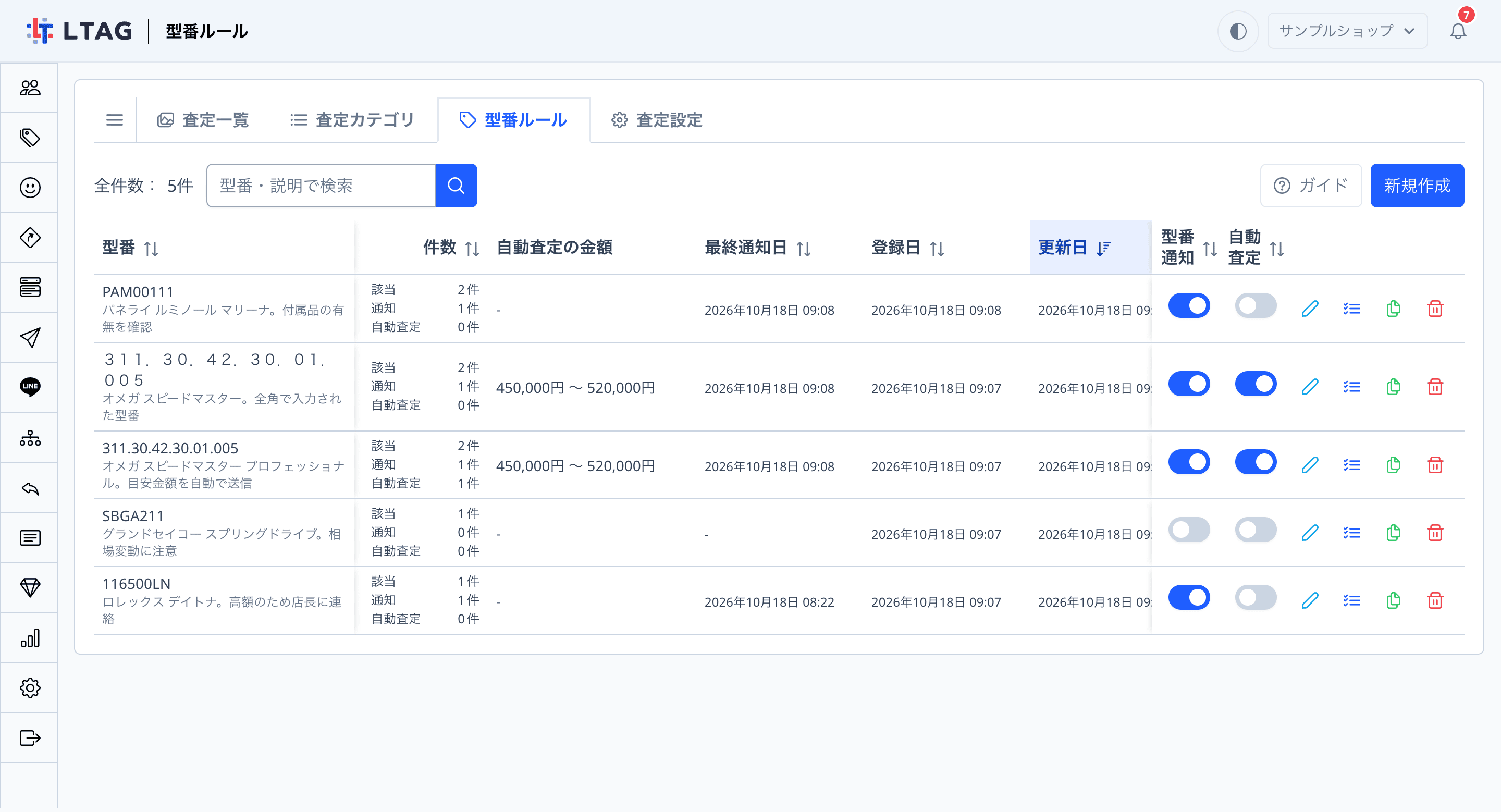1501x812 pixels.
Task: Click the smiley face sidebar icon
Action: [30, 188]
